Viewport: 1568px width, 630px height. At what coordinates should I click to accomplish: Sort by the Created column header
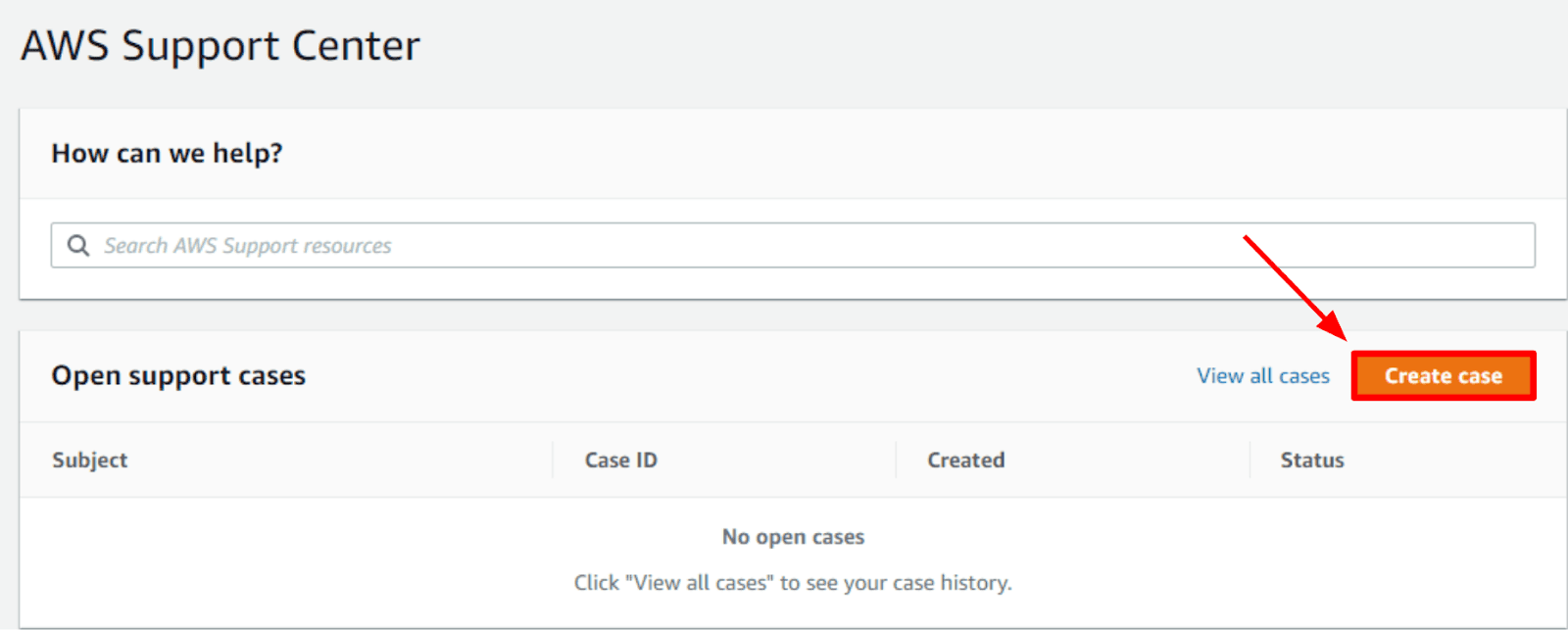coord(966,460)
